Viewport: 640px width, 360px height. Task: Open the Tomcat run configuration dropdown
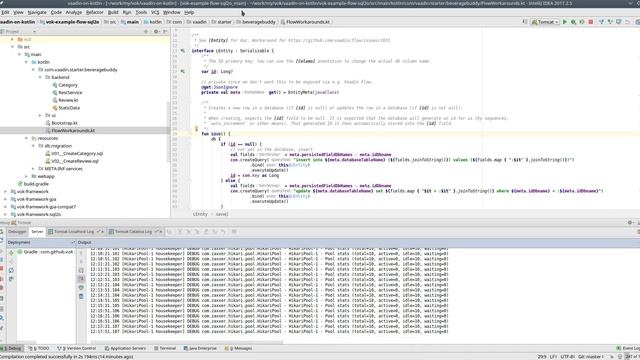coord(545,22)
